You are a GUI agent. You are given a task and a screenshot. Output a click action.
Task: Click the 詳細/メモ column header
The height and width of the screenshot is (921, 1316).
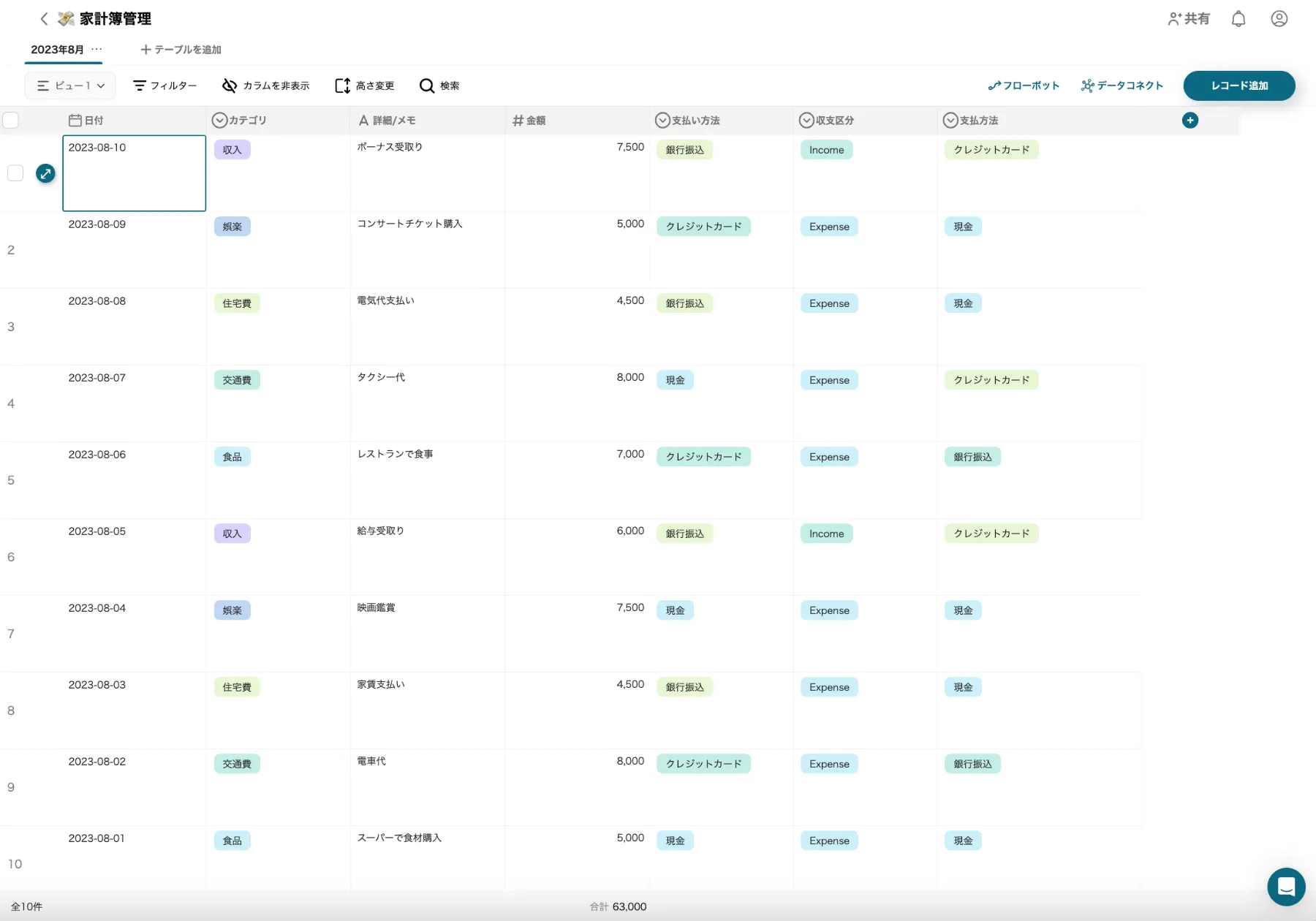(x=428, y=121)
